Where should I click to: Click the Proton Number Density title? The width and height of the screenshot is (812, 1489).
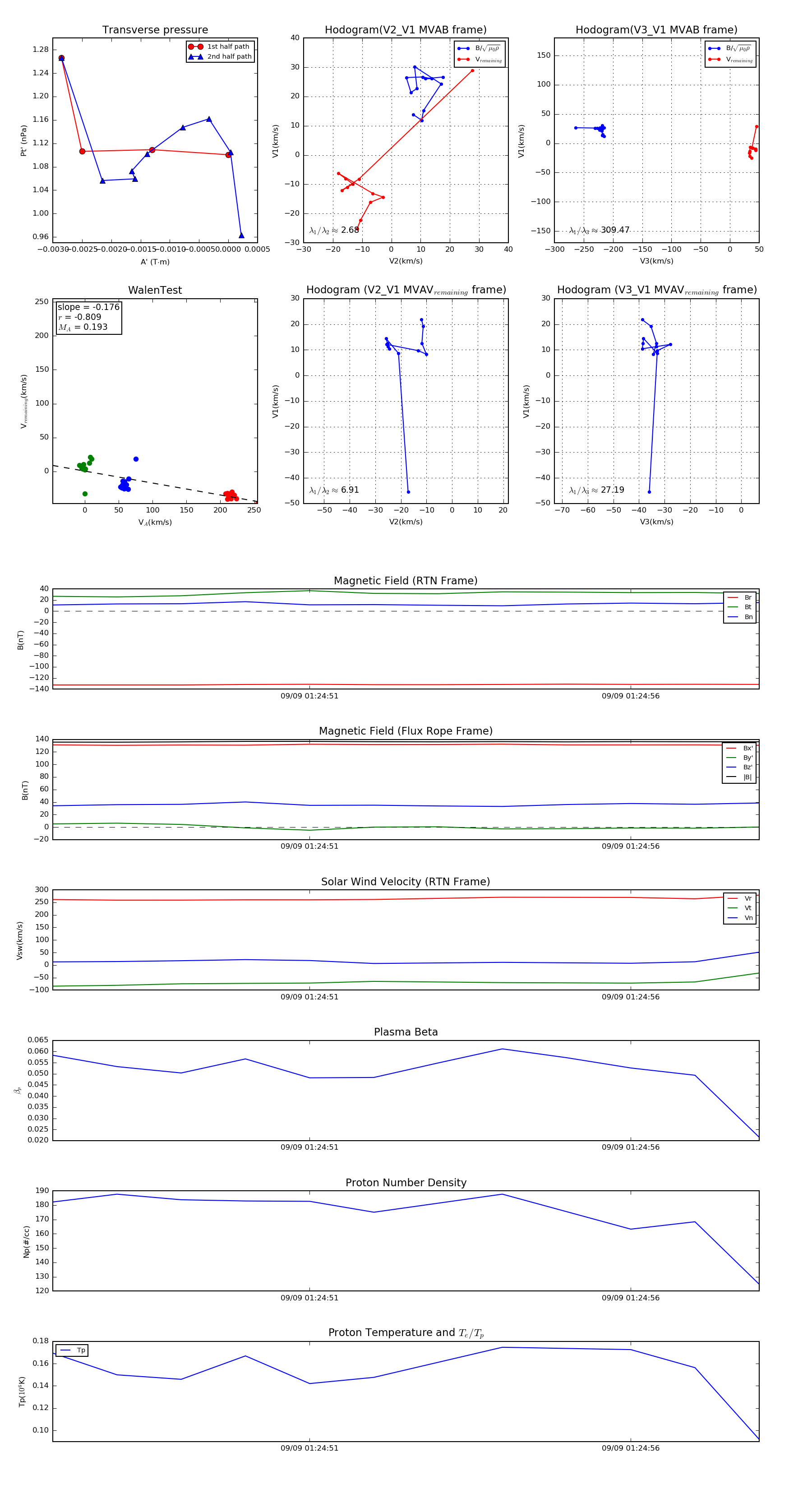(406, 1183)
